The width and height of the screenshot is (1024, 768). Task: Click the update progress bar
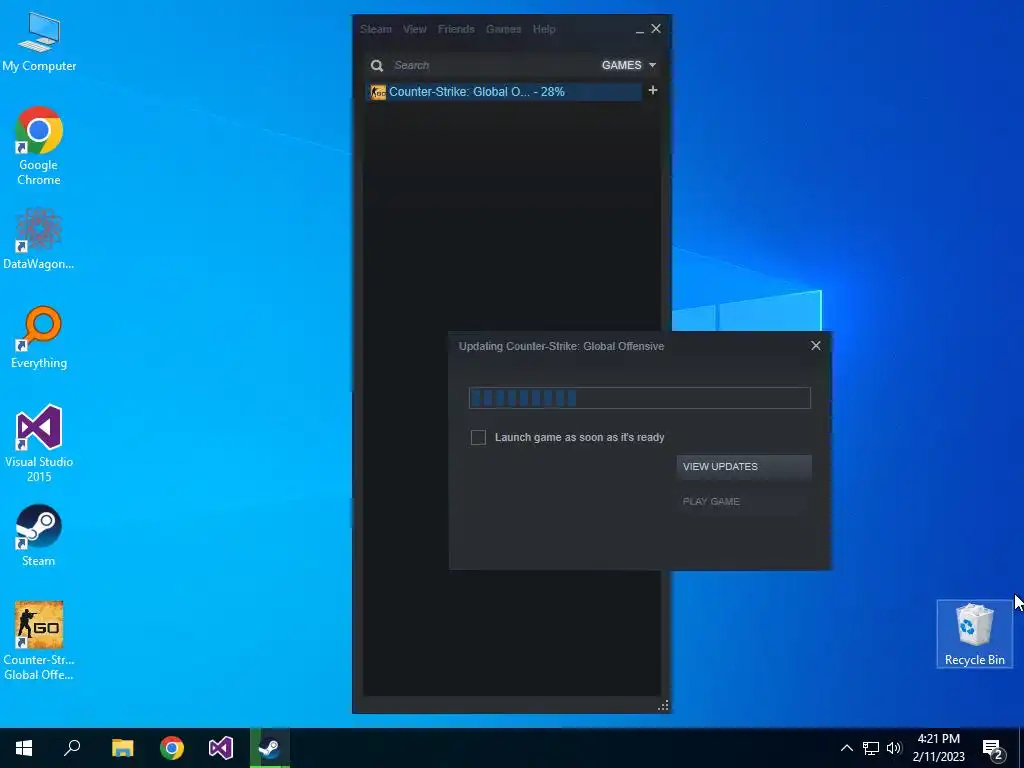(639, 398)
